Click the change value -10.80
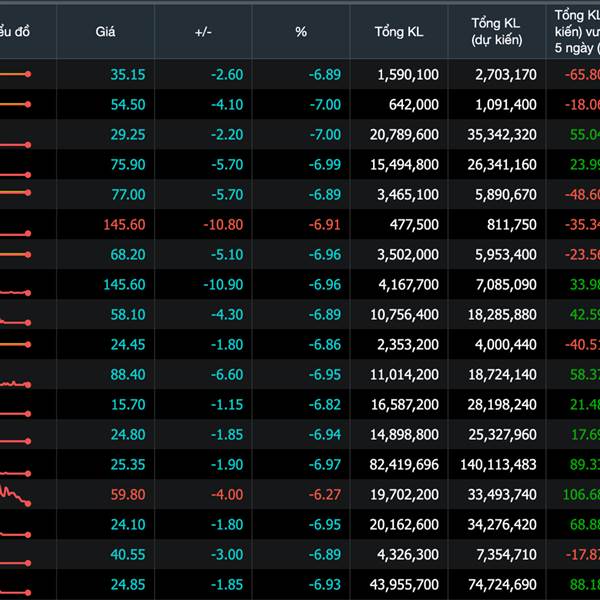This screenshot has height=600, width=600. click(x=222, y=225)
